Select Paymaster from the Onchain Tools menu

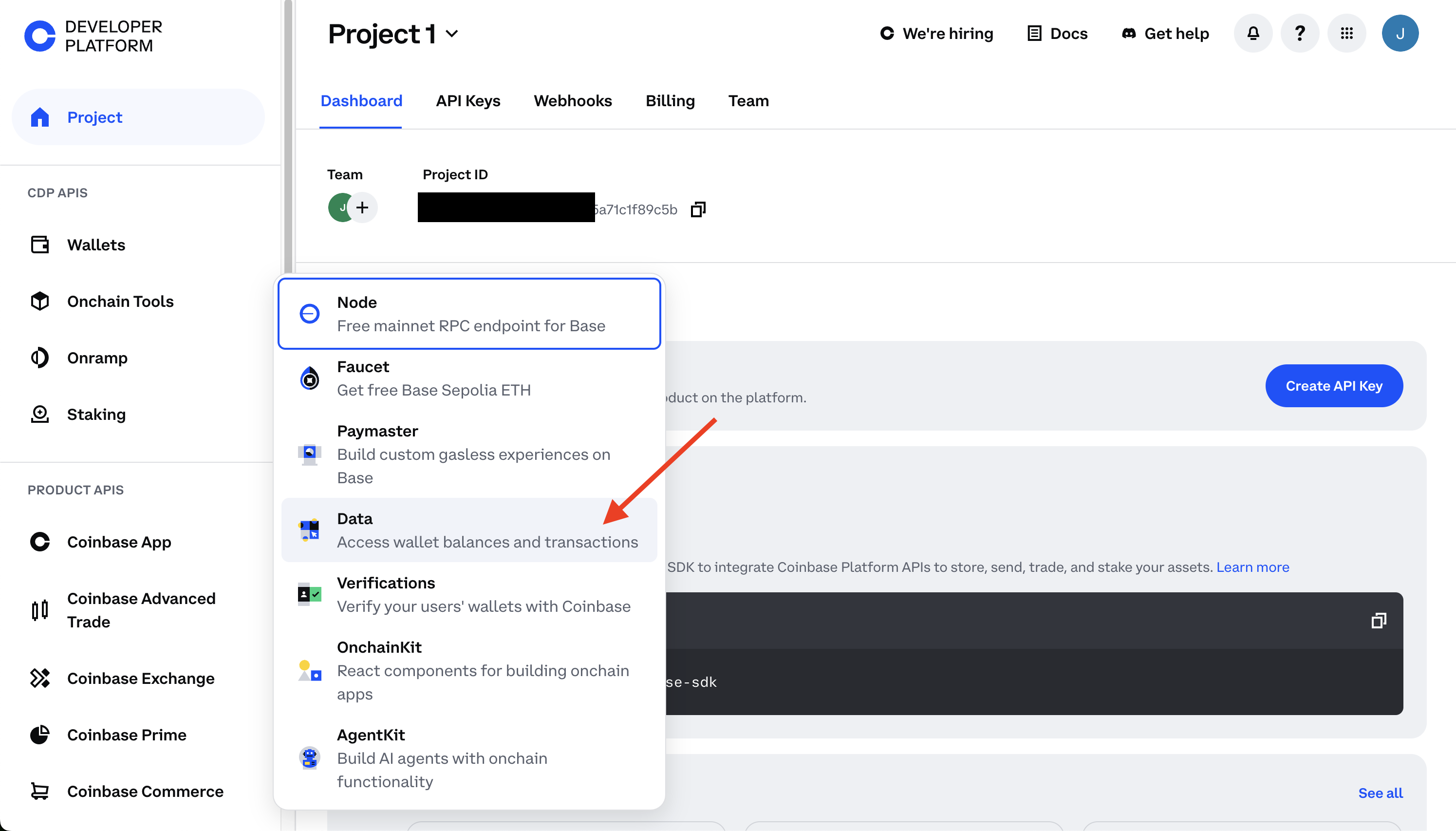pos(469,454)
